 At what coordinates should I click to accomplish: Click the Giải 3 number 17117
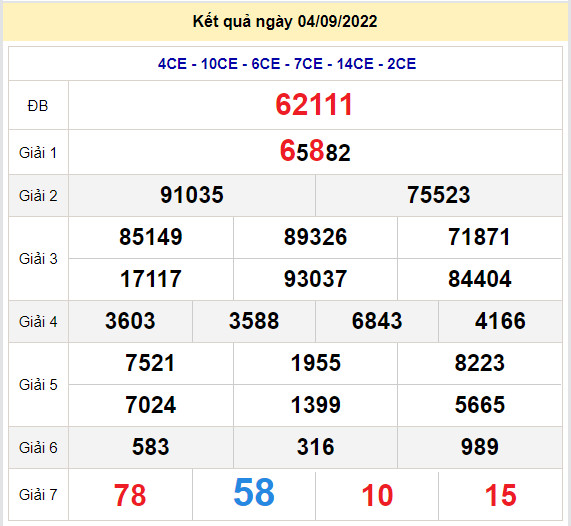tap(151, 279)
